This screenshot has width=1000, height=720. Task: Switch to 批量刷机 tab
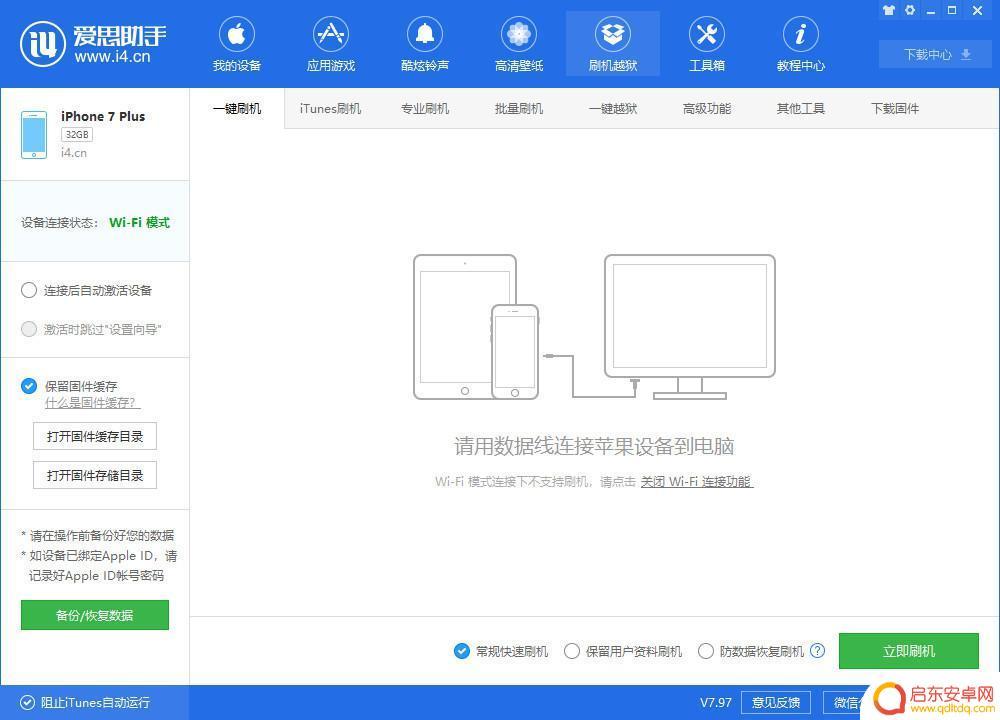tap(518, 108)
